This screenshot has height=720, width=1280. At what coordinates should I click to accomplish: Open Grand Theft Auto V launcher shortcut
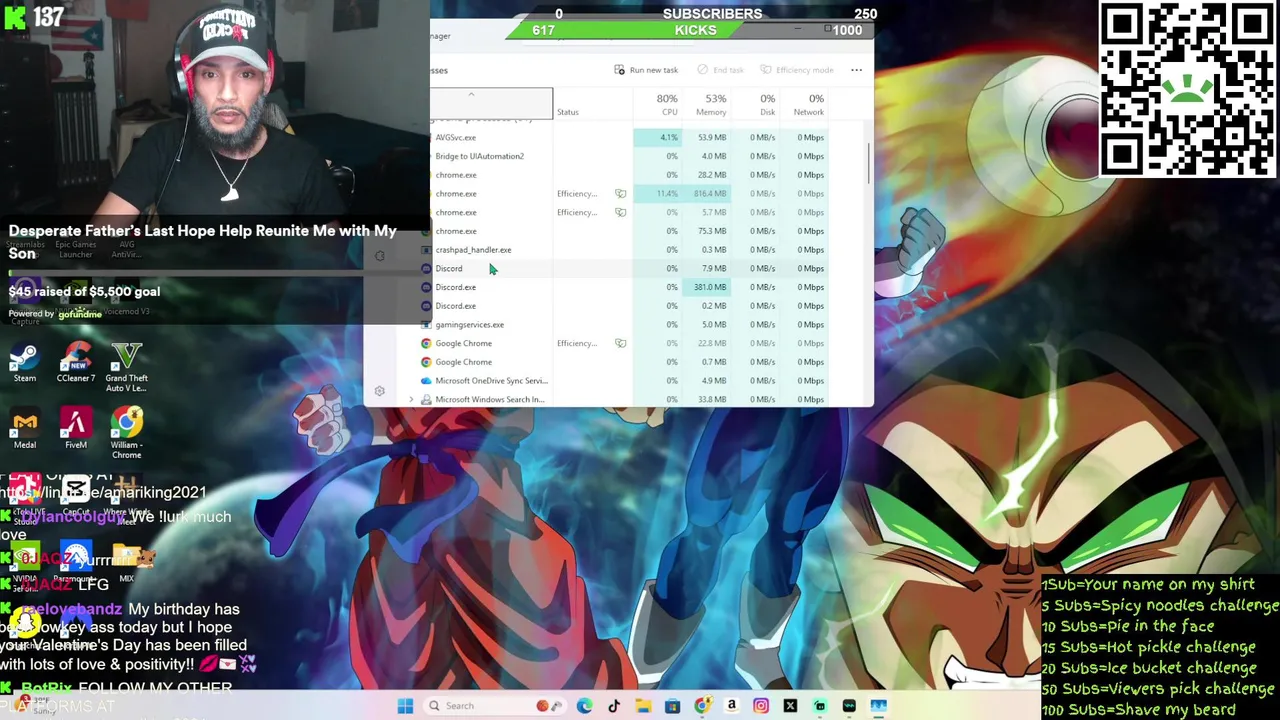[x=127, y=367]
